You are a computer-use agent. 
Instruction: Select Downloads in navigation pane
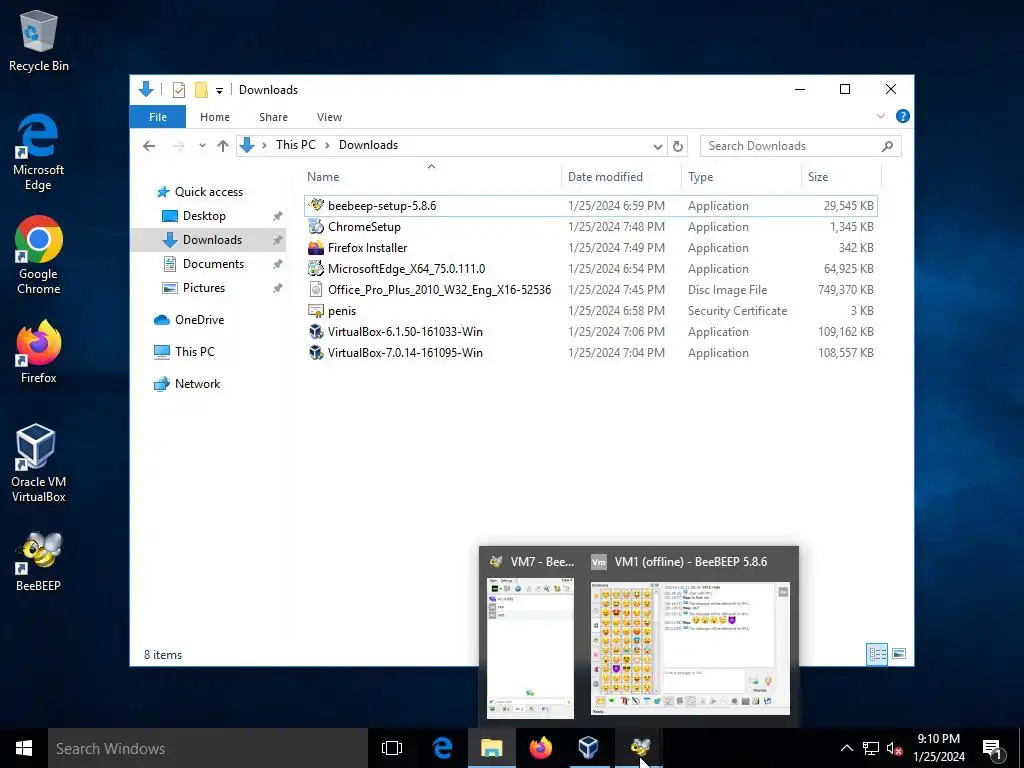[208, 240]
